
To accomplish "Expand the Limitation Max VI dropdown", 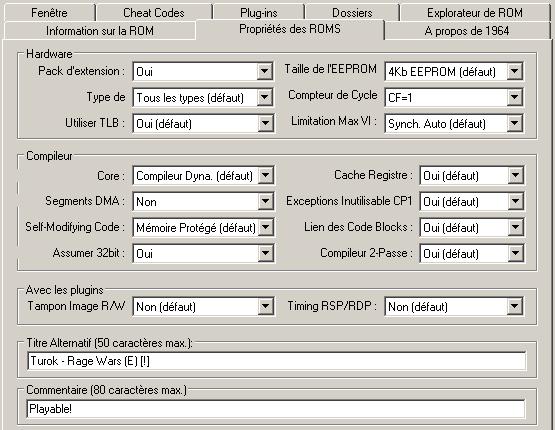I will 453,123.
